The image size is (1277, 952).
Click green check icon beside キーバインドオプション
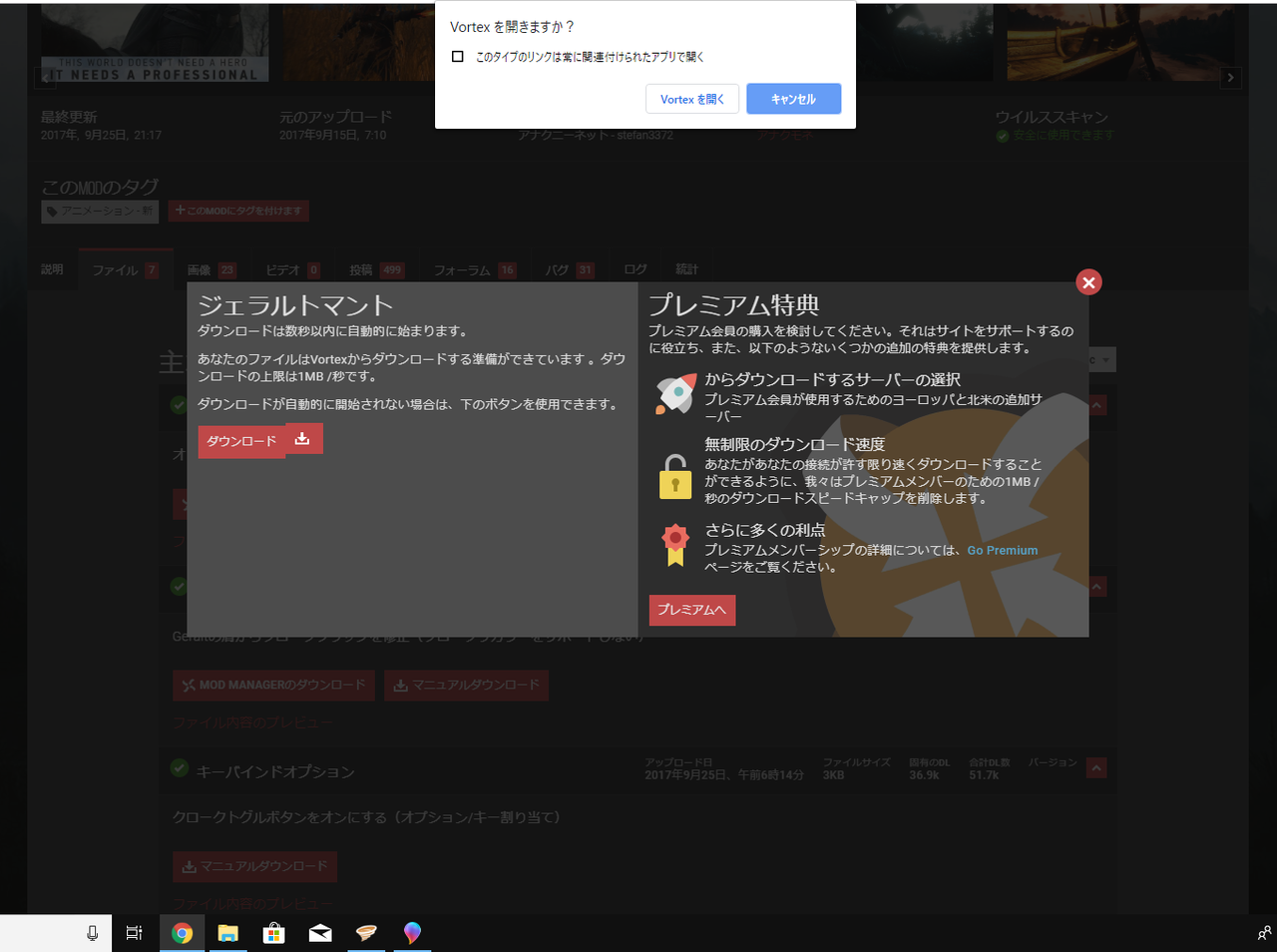pos(180,767)
